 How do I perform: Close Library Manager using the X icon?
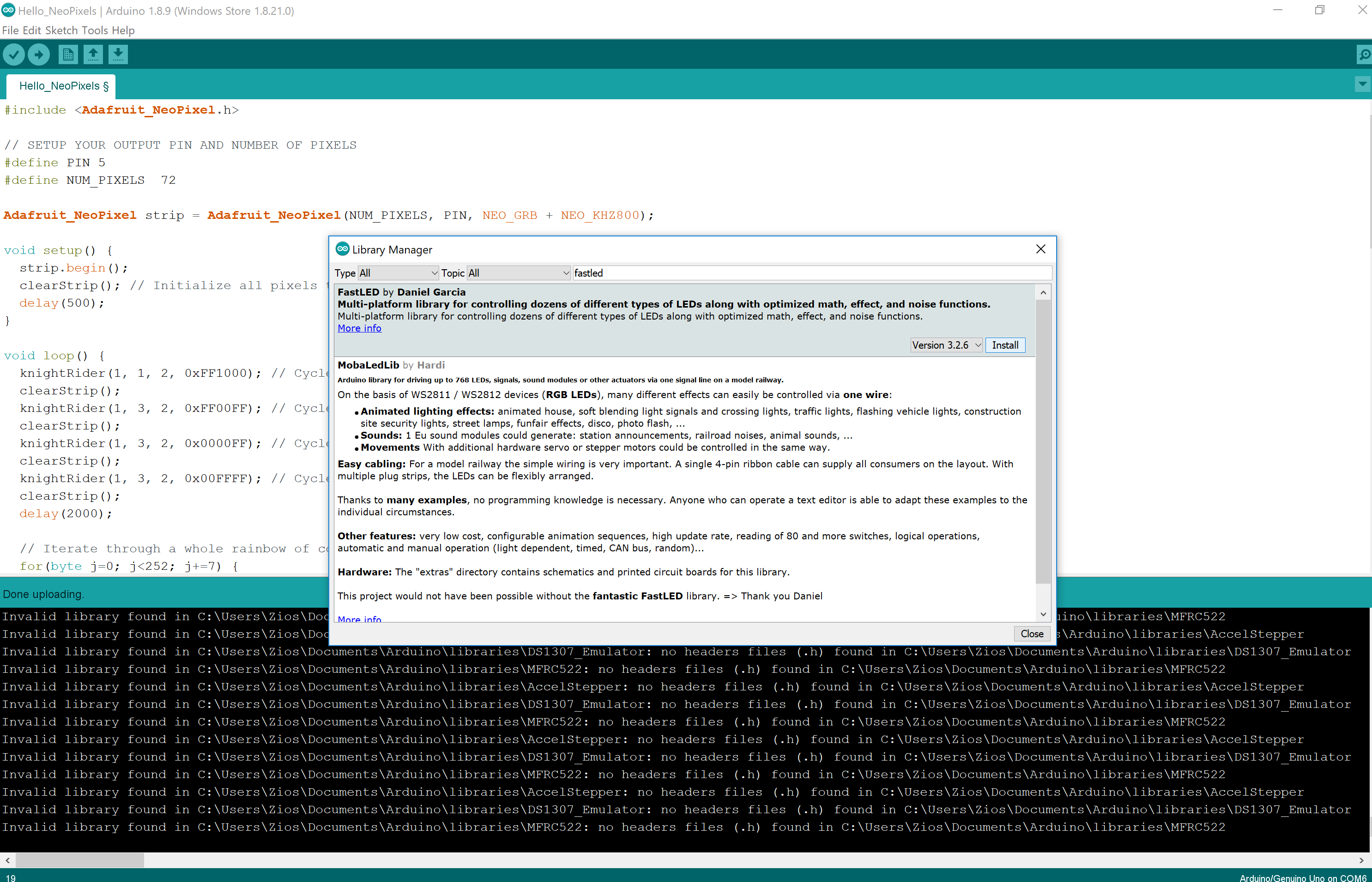1040,249
